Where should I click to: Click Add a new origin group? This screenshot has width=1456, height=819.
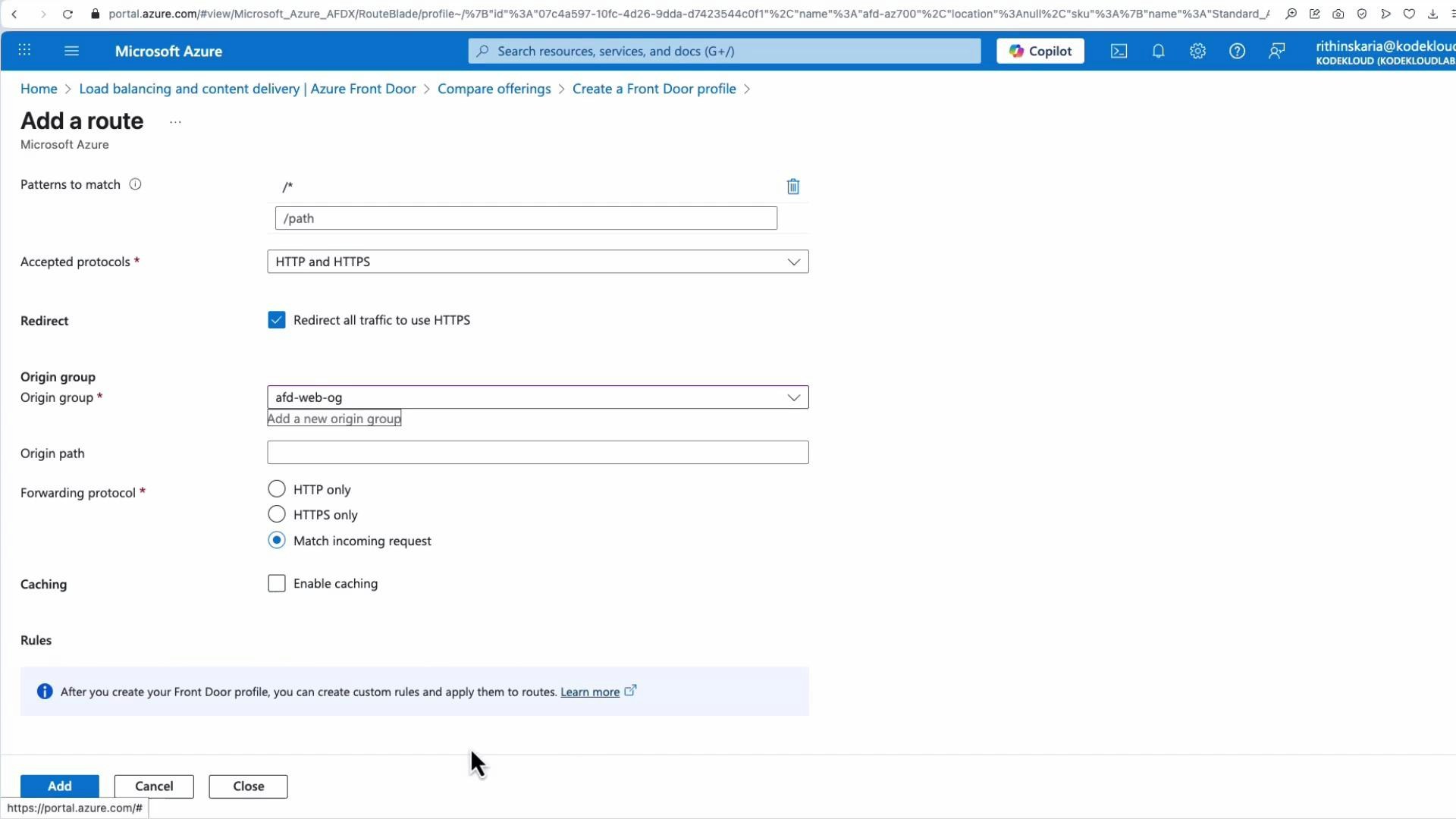pos(334,418)
